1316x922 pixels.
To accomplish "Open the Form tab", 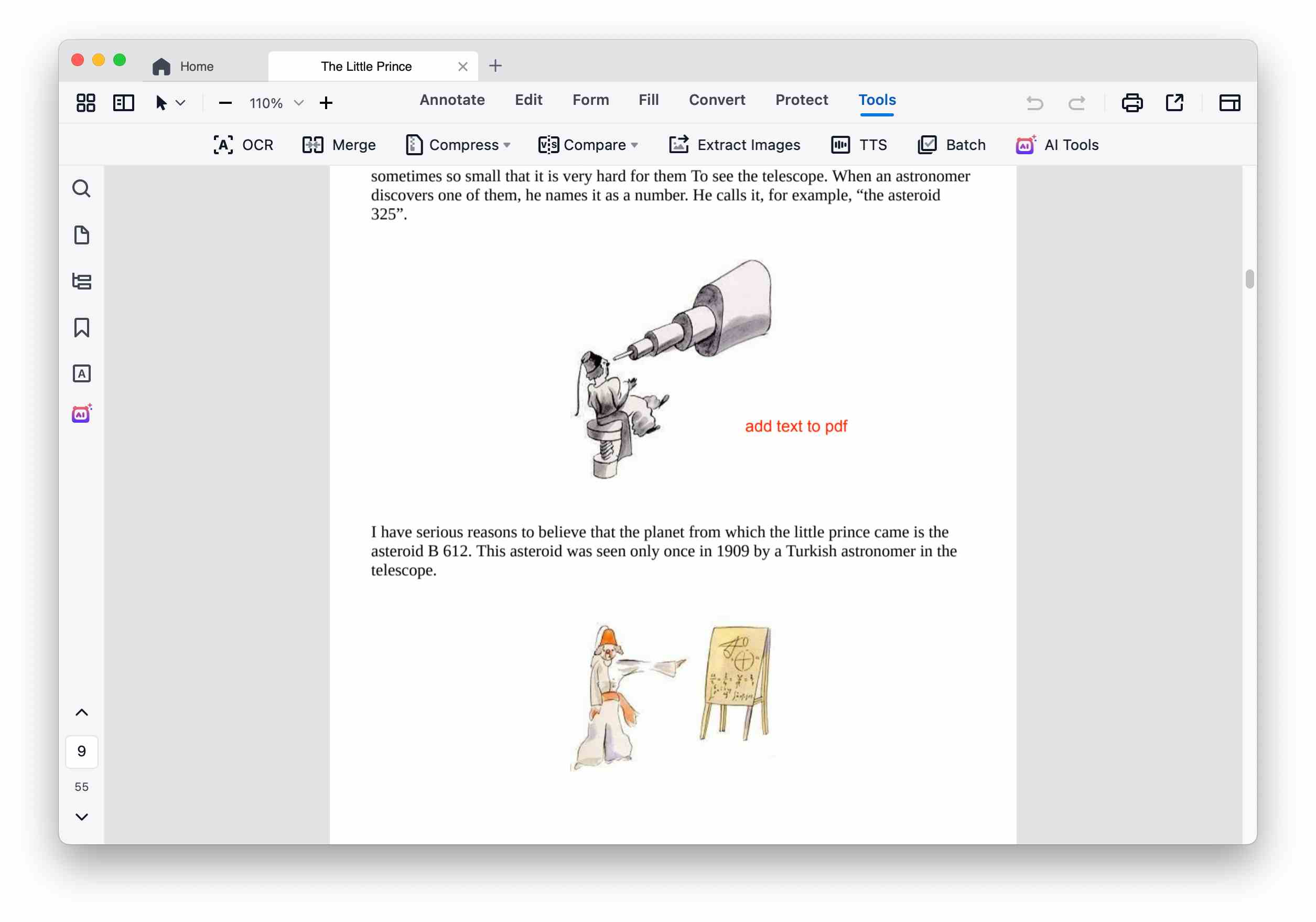I will [x=590, y=100].
